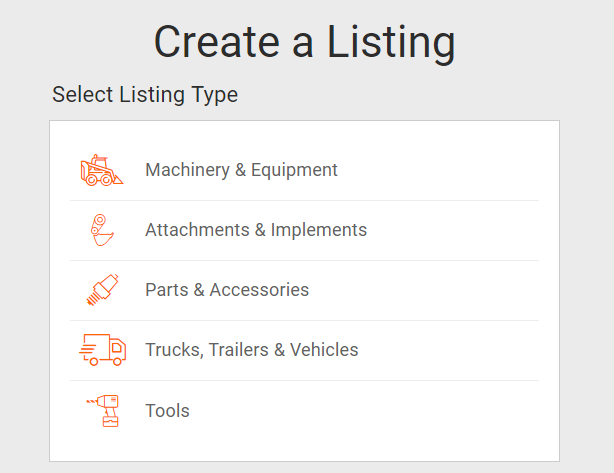
Task: Click the spark plug parts icon
Action: click(102, 290)
